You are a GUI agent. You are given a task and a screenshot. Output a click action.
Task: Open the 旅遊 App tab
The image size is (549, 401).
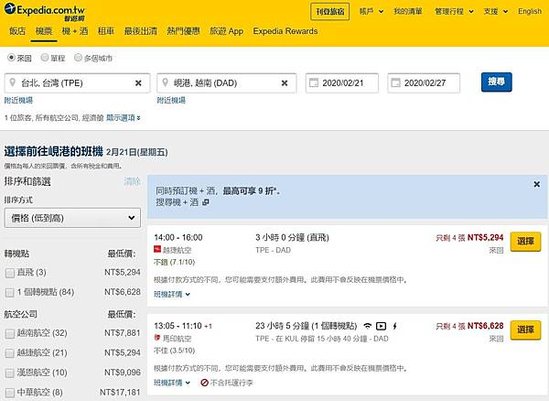click(226, 31)
